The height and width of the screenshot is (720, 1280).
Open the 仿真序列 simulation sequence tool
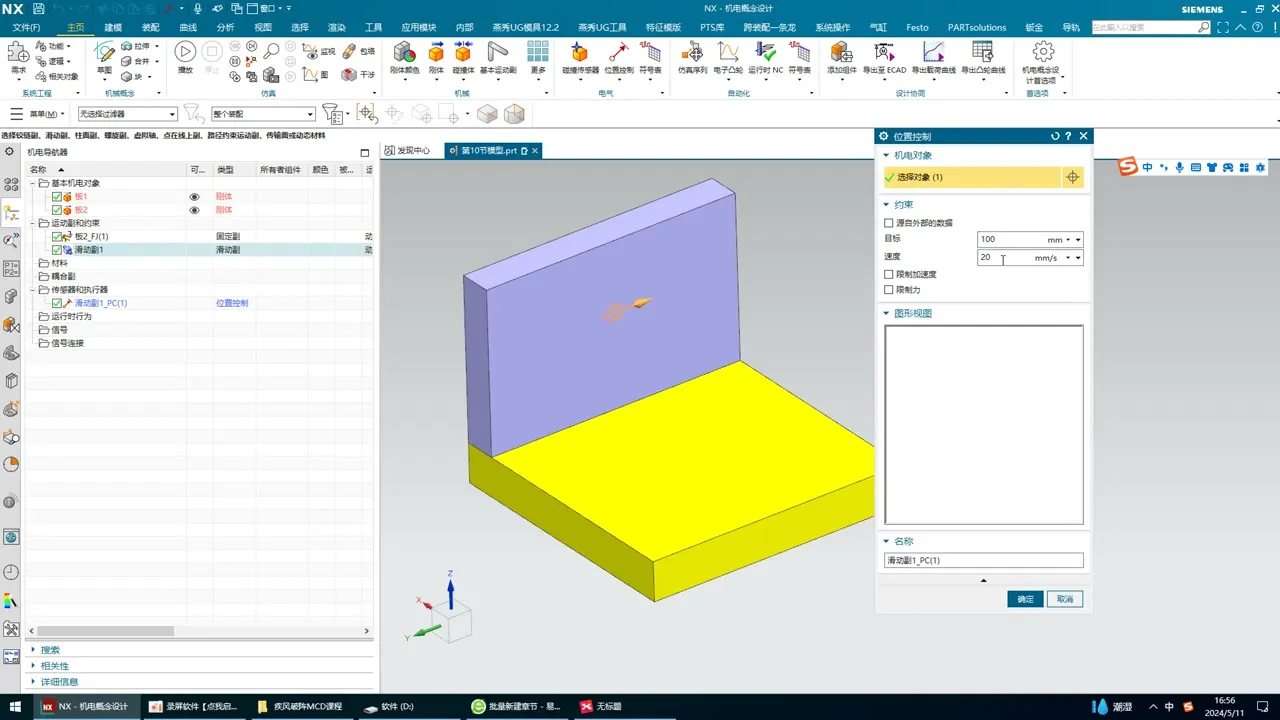point(692,53)
